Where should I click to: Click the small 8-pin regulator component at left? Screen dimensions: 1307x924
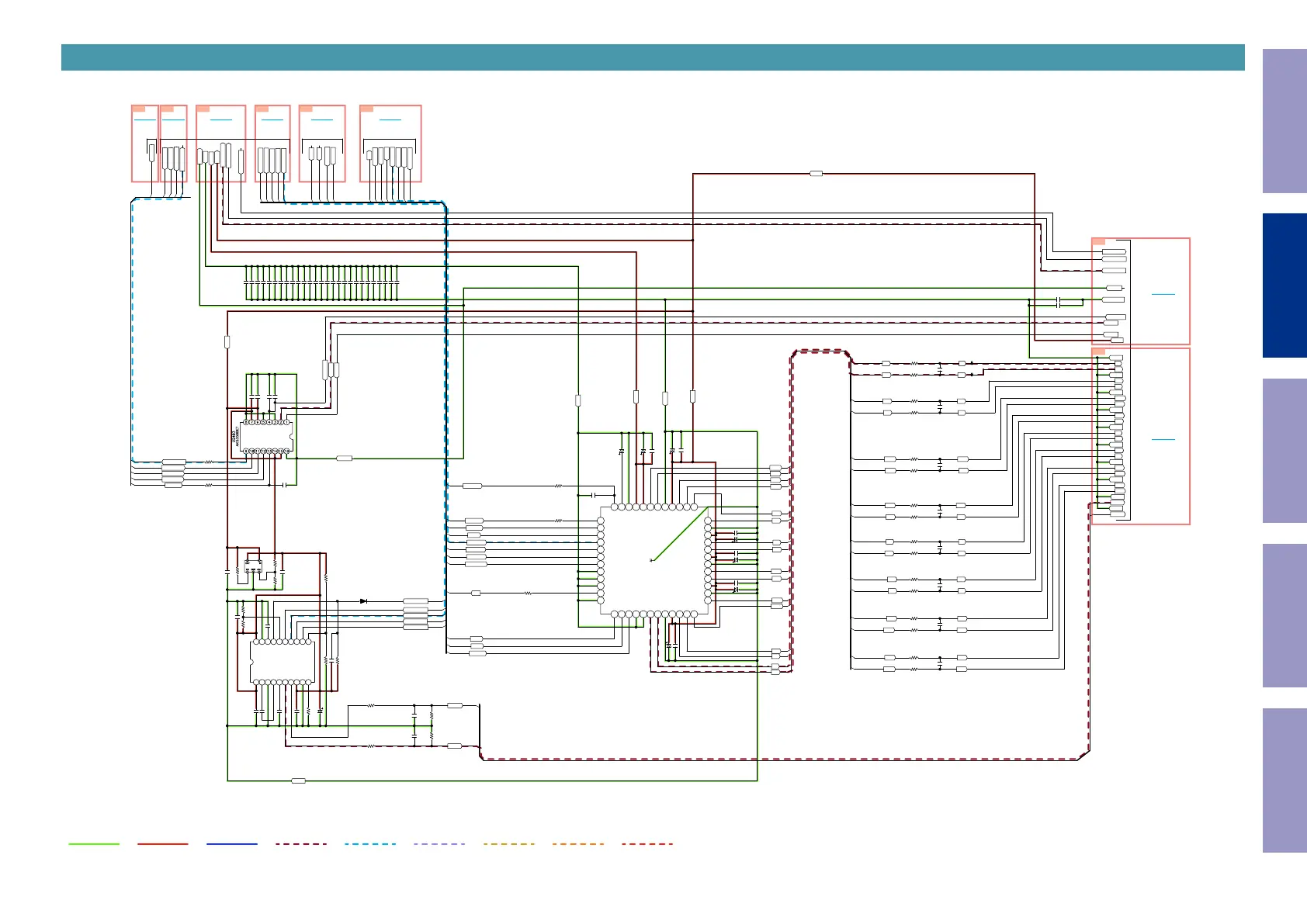click(254, 566)
